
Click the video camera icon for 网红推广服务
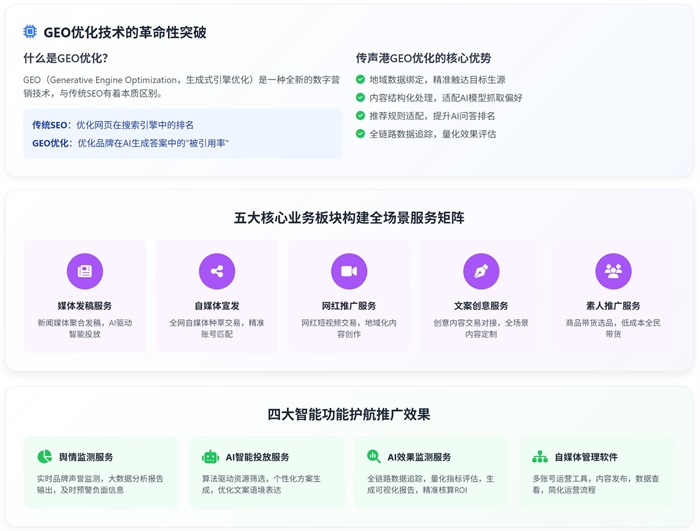coord(349,271)
